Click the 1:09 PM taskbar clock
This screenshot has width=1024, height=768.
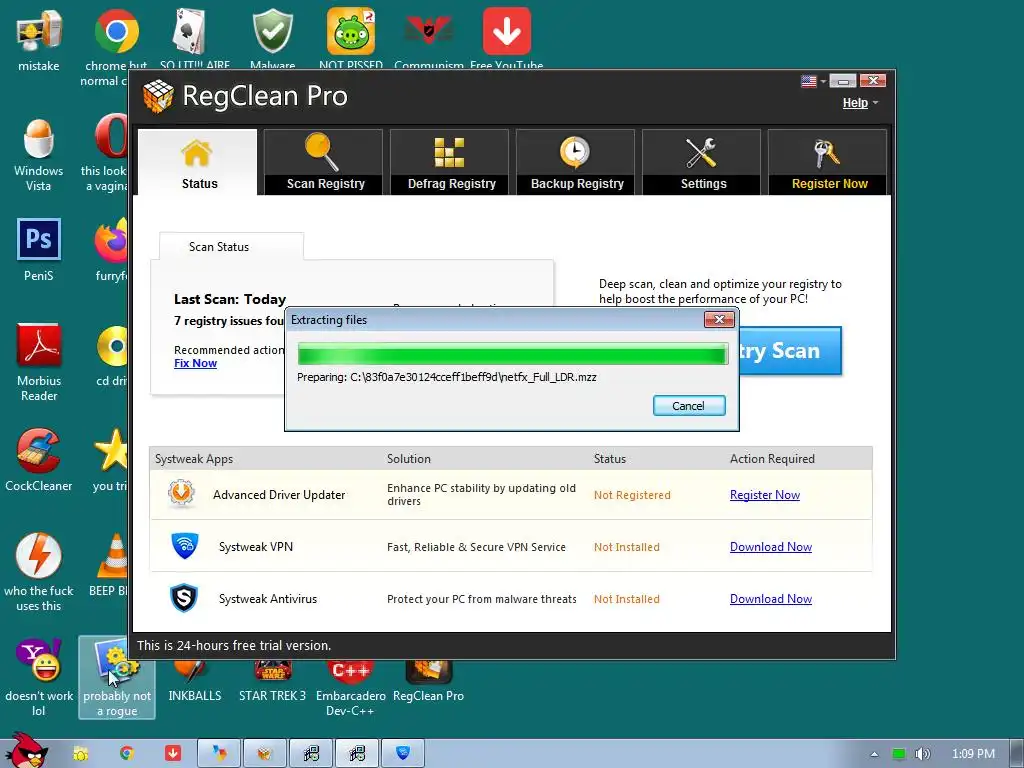click(973, 754)
